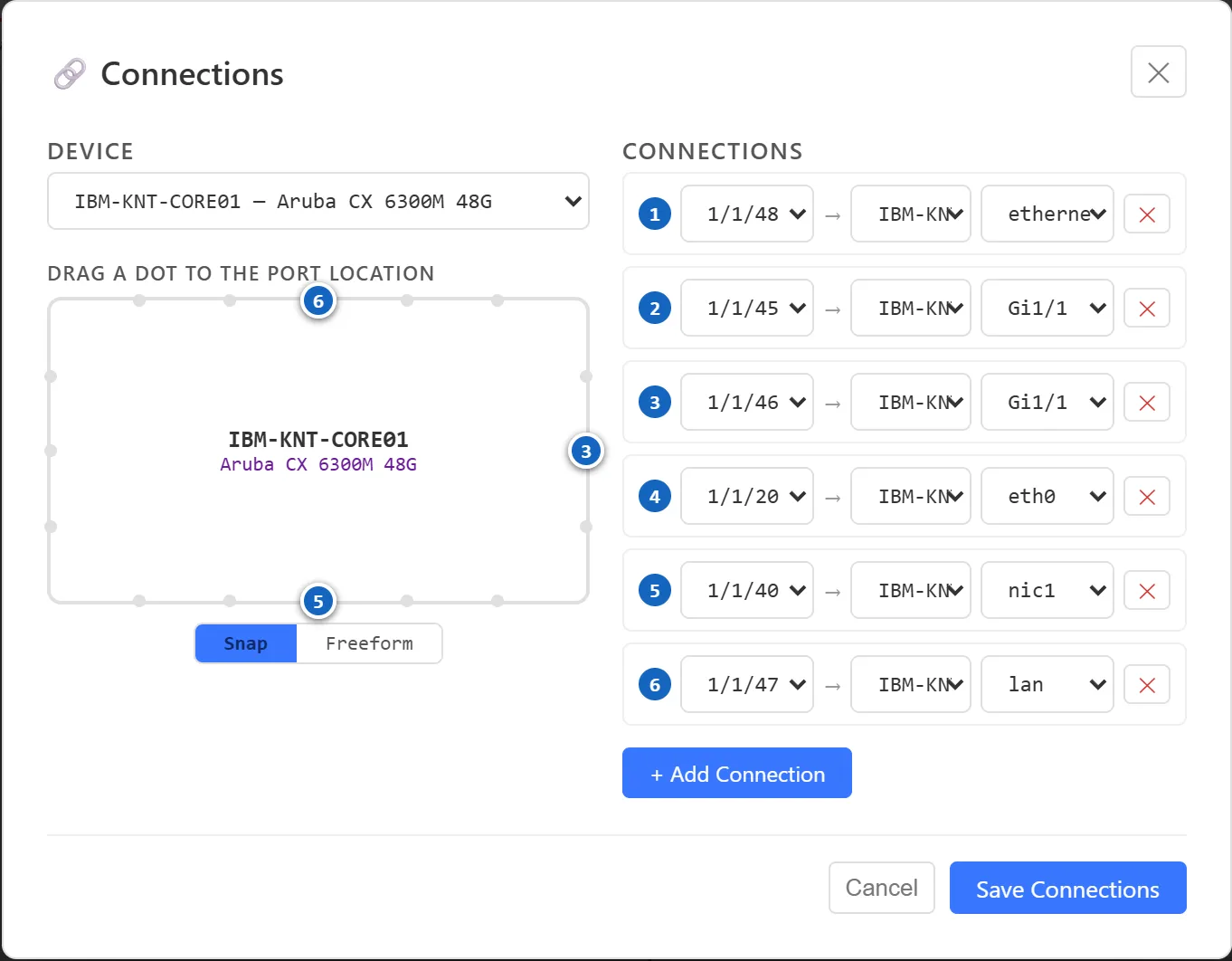The width and height of the screenshot is (1232, 961).
Task: Open the target device dropdown in row 5
Action: coord(911,591)
